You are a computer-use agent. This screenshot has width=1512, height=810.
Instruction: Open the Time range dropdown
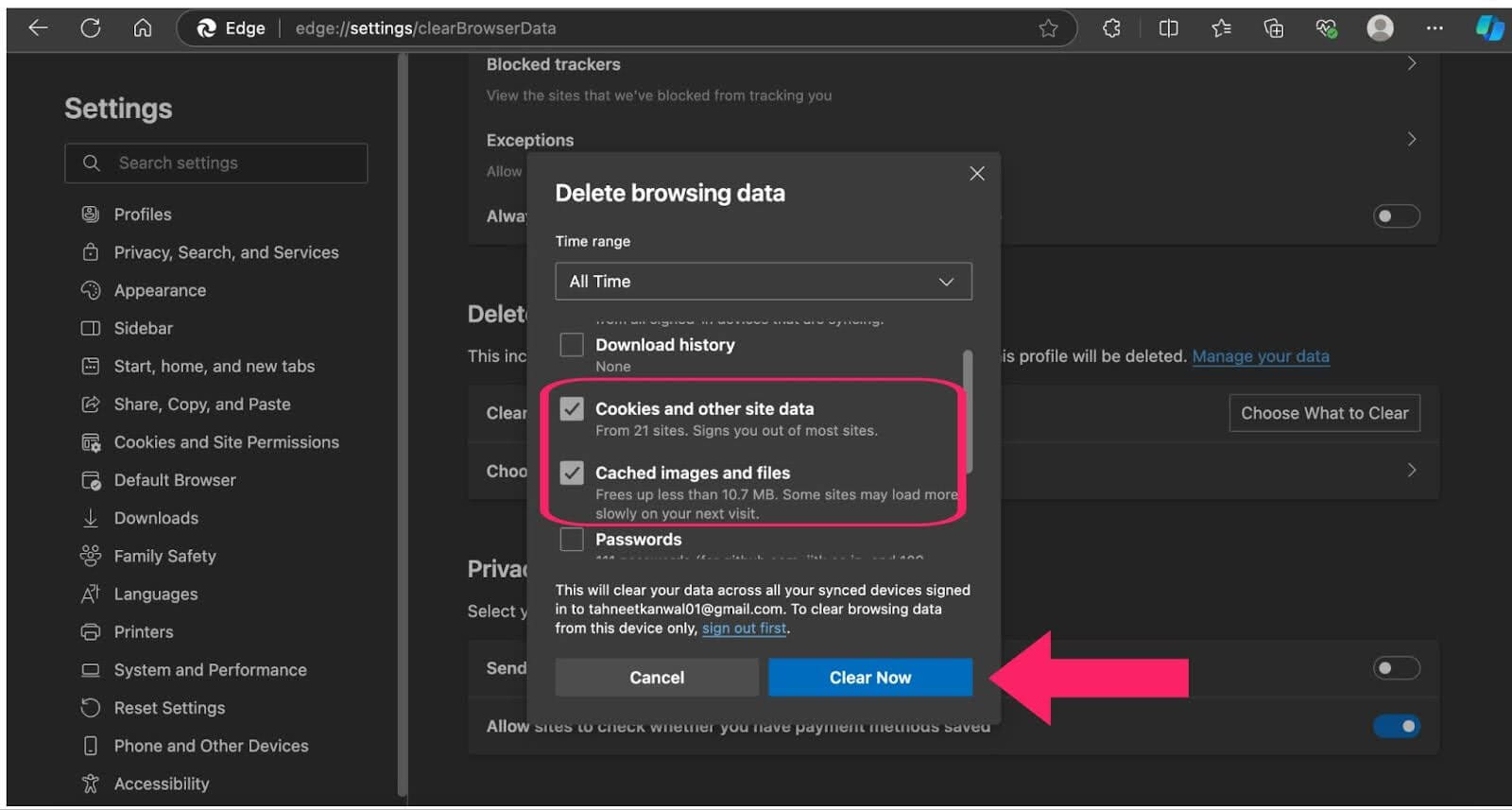763,282
